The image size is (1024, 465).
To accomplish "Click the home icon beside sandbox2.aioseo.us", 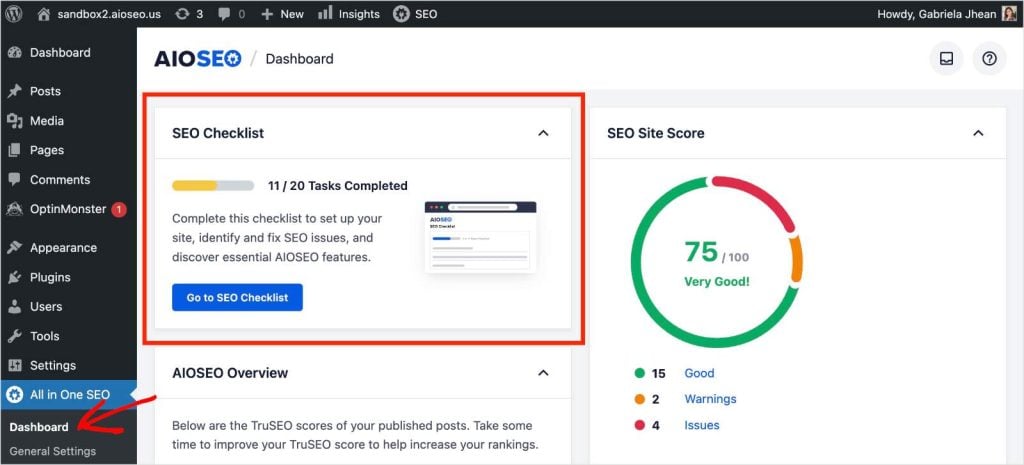I will [44, 14].
